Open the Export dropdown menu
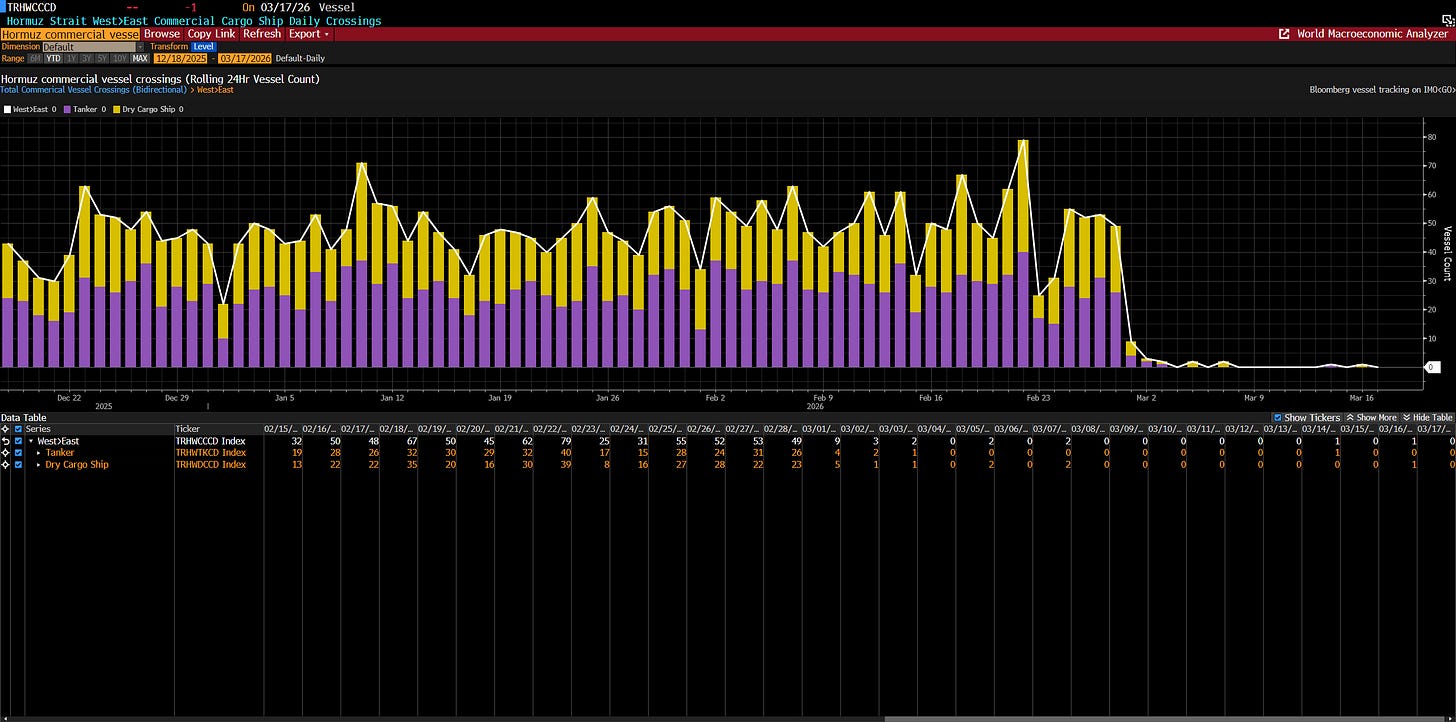Image resolution: width=1456 pixels, height=722 pixels. pos(309,34)
